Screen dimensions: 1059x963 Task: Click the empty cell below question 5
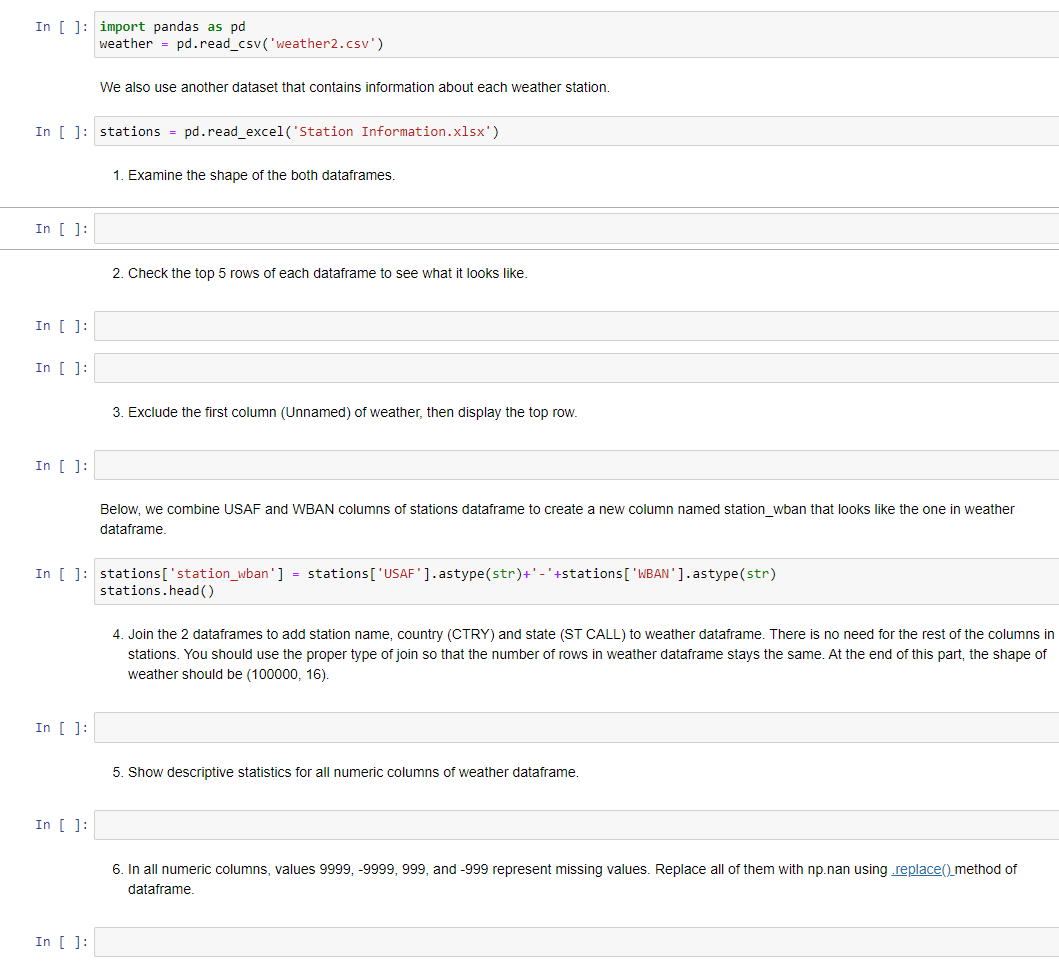[500, 824]
